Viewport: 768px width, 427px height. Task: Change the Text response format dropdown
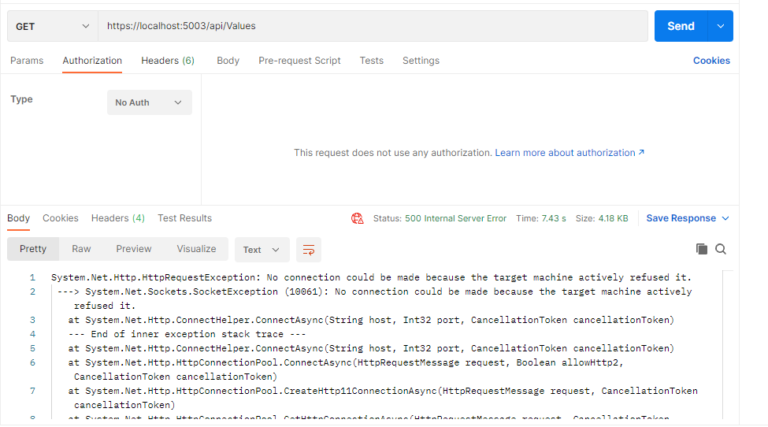(262, 250)
